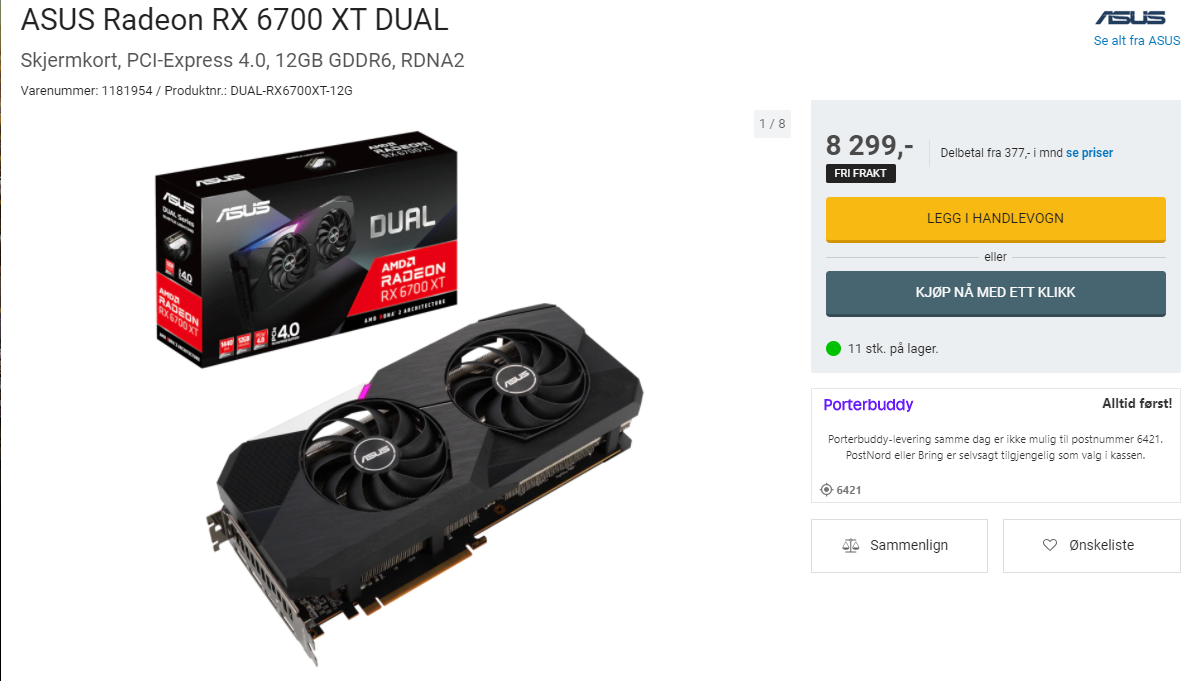Click the green stock status dot
Viewport: 1199px width, 681px height.
tap(833, 349)
